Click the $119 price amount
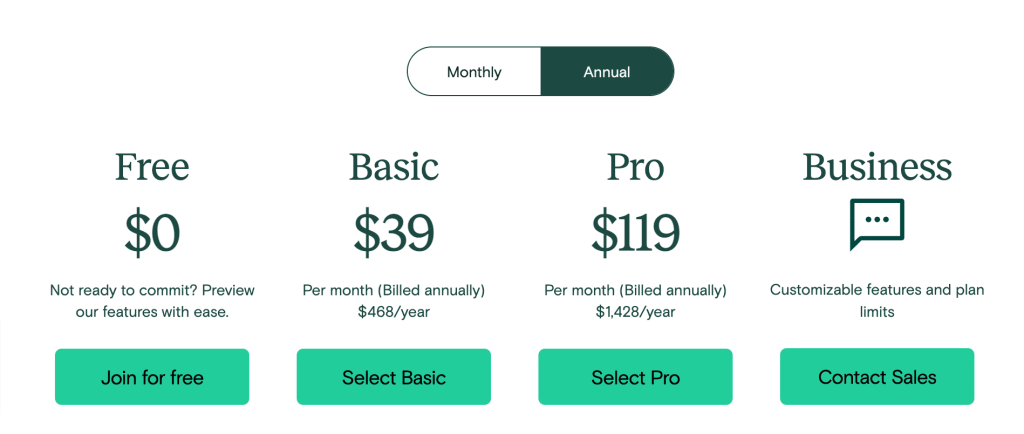This screenshot has height=434, width=1024. coord(635,233)
